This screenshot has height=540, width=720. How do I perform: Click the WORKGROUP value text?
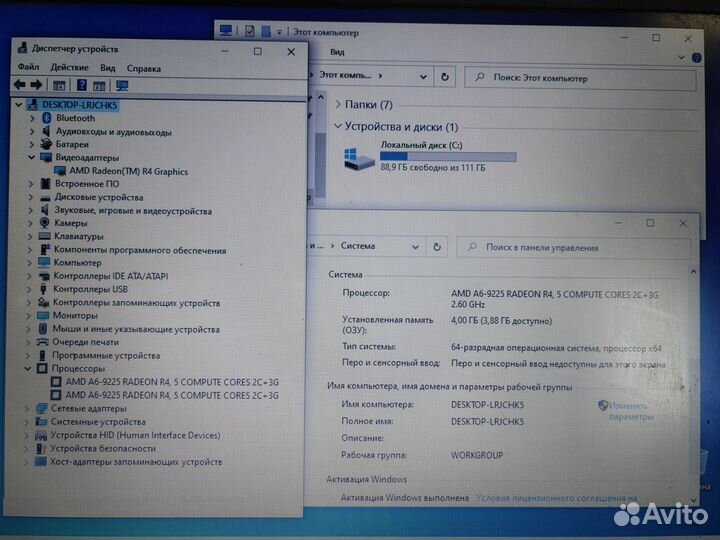477,455
